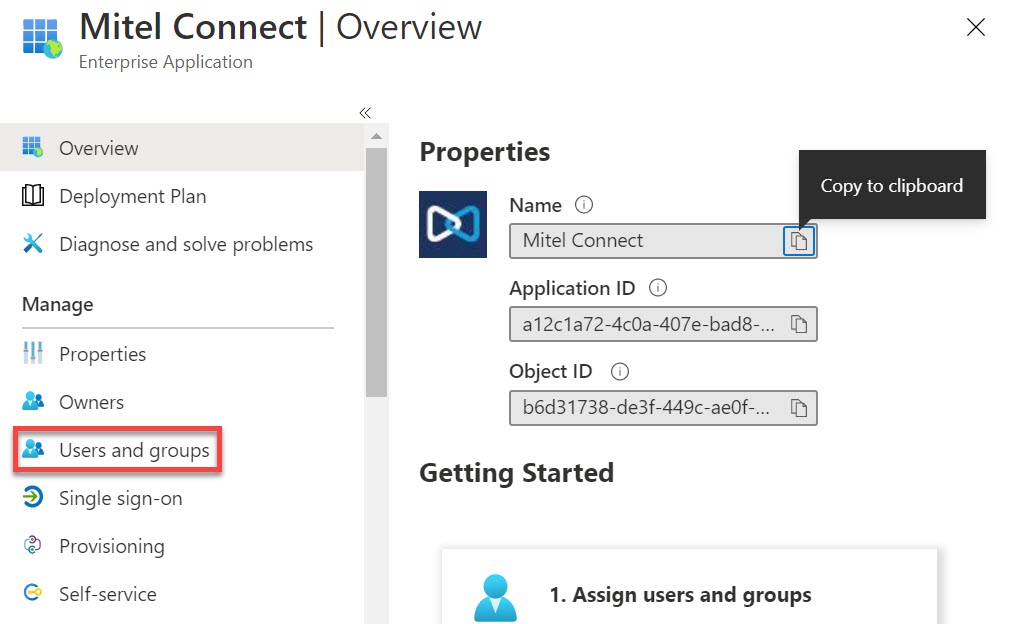
Task: Click the 'Enterprise Application' subtitle text
Action: [166, 62]
